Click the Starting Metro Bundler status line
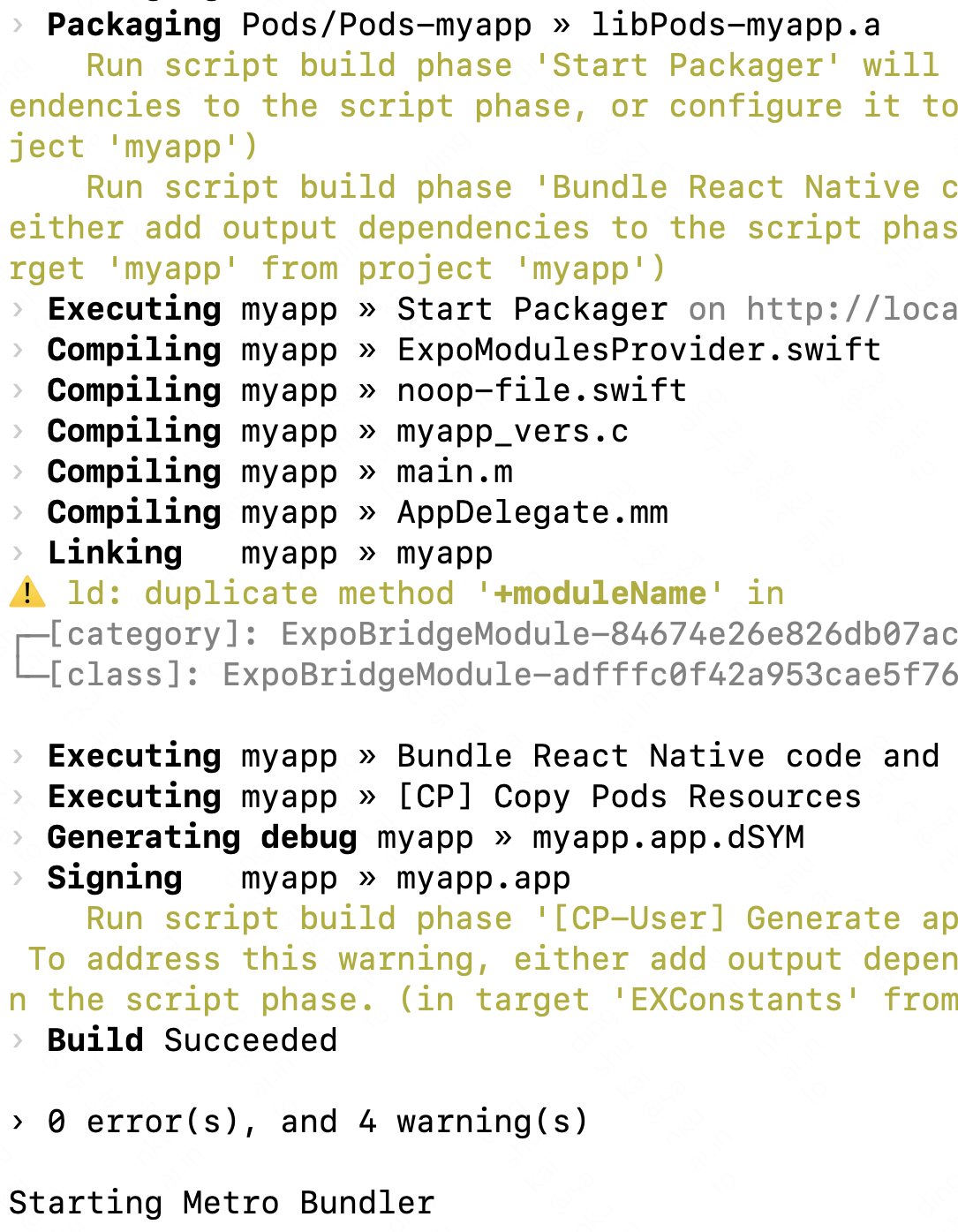Screen dimensions: 958x1232 (x=221, y=1202)
